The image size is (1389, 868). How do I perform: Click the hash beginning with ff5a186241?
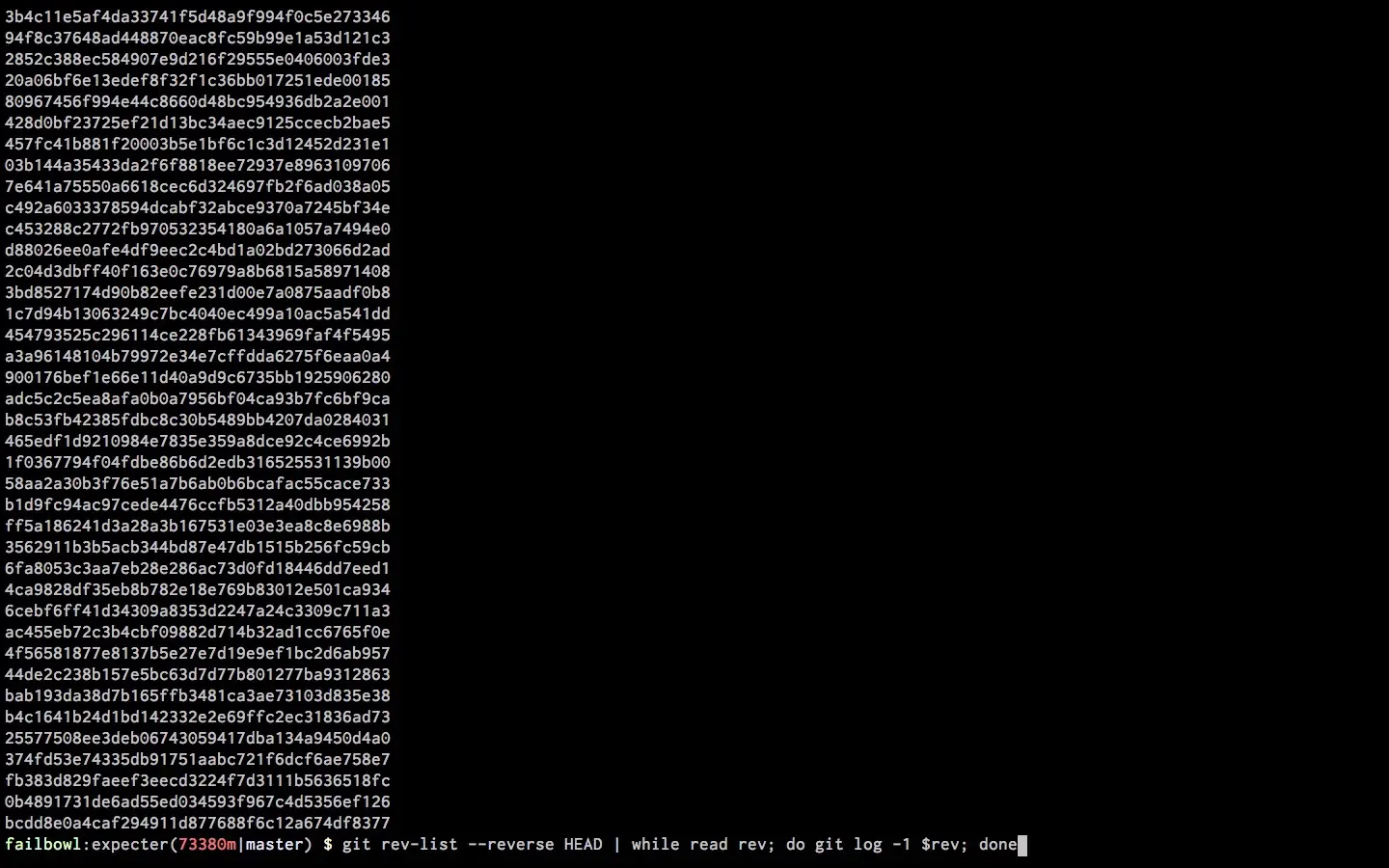198,526
